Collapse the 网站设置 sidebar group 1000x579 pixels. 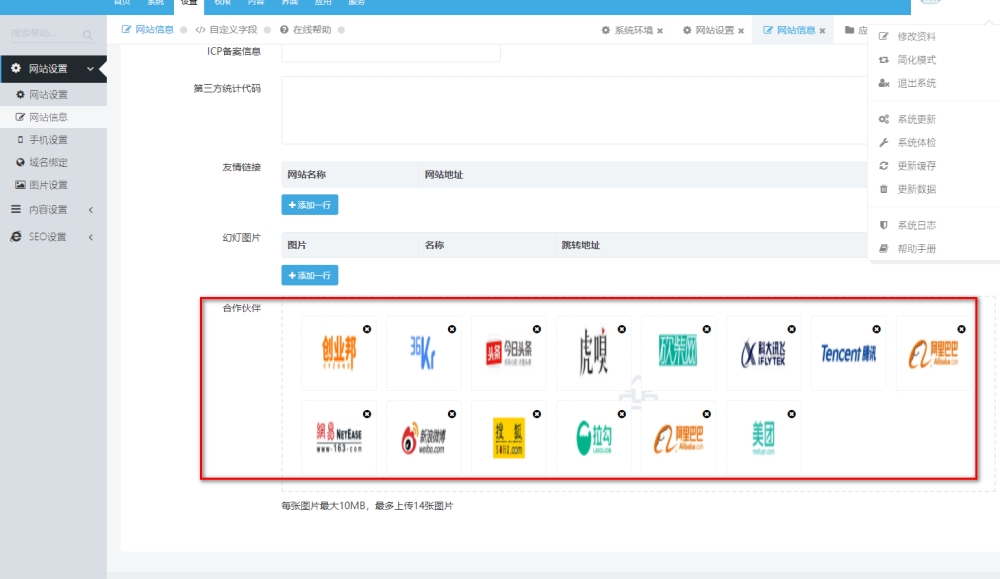pyautogui.click(x=54, y=69)
